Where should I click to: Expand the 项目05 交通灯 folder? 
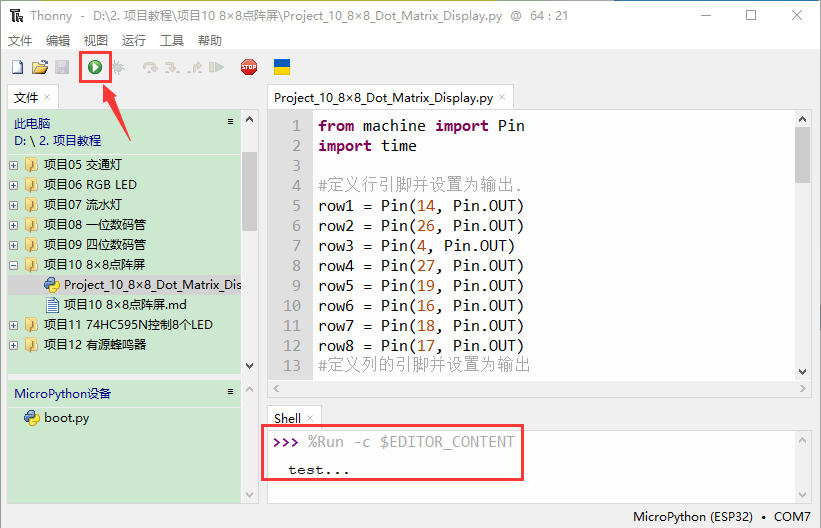[13, 165]
